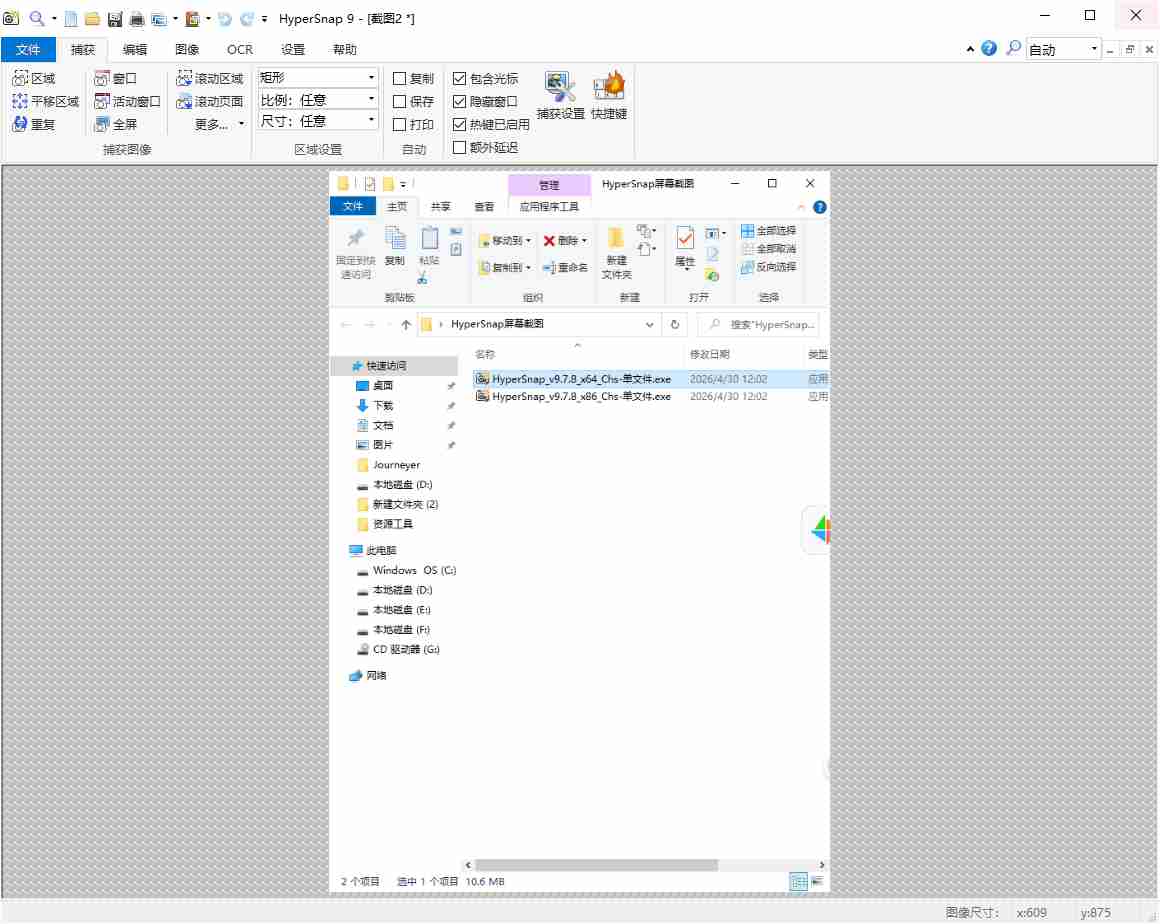The height and width of the screenshot is (924, 1160).
Task: Start a 平移区域 pan region capture
Action: point(46,101)
